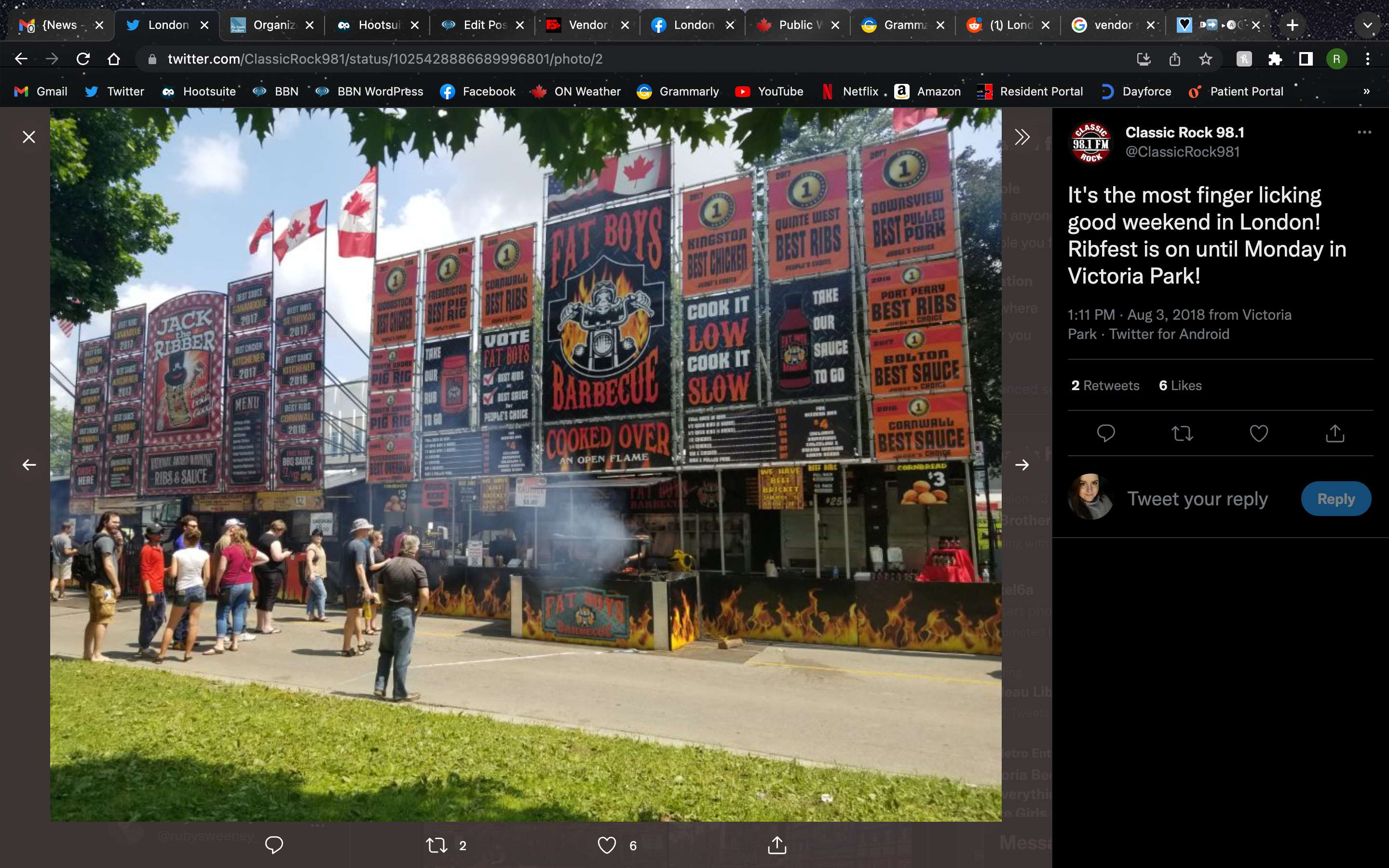Open the Twitter for Android source link
Viewport: 1389px width, 868px height.
click(1169, 334)
